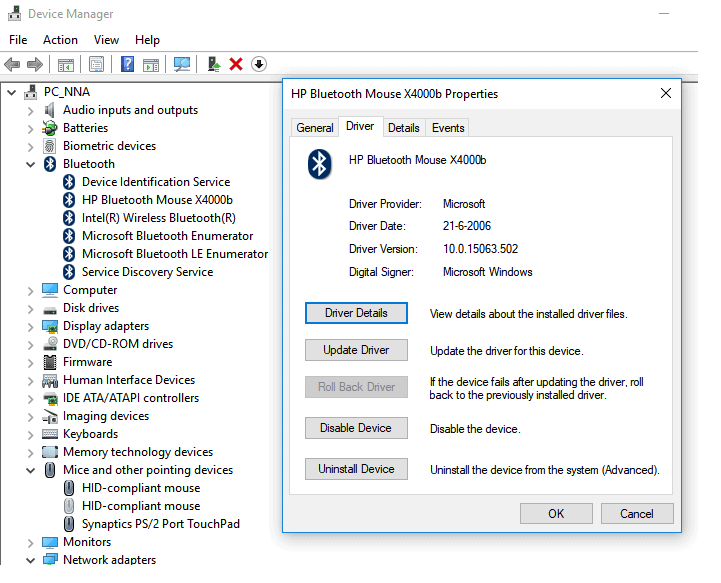The width and height of the screenshot is (721, 583).
Task: Click driver date value 21-6-2006
Action: pos(467,226)
